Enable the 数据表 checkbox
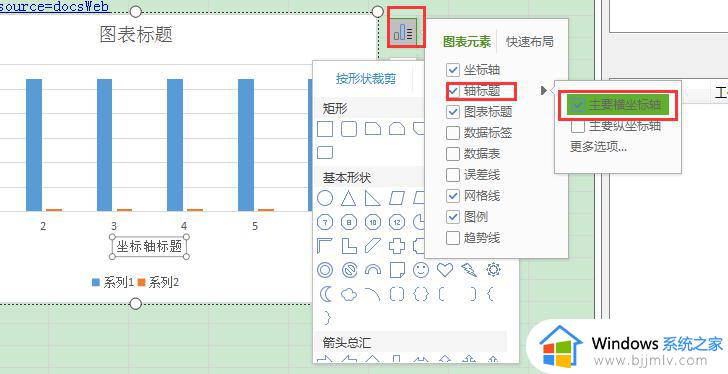728x374 pixels. [x=453, y=154]
